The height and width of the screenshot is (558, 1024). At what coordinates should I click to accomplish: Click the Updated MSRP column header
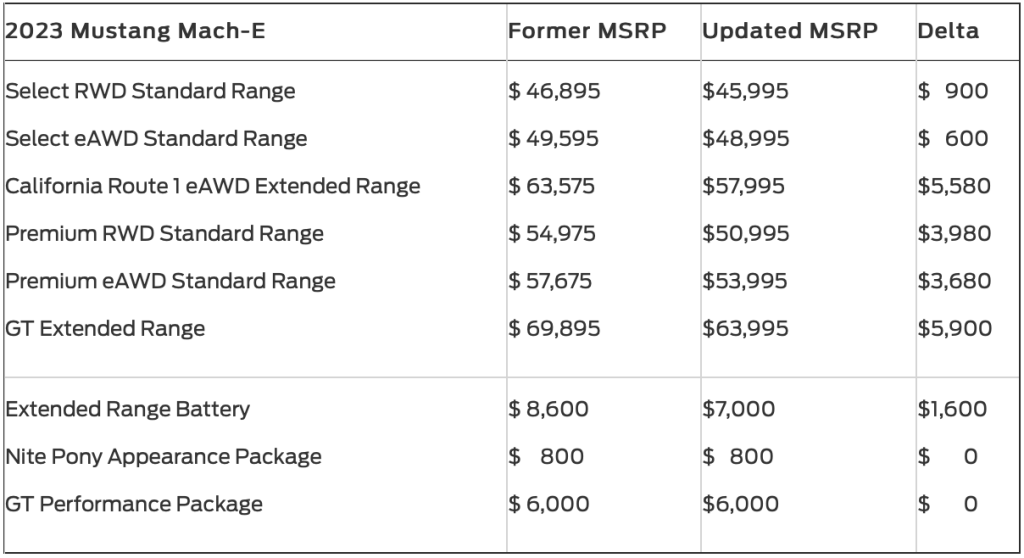(x=790, y=31)
